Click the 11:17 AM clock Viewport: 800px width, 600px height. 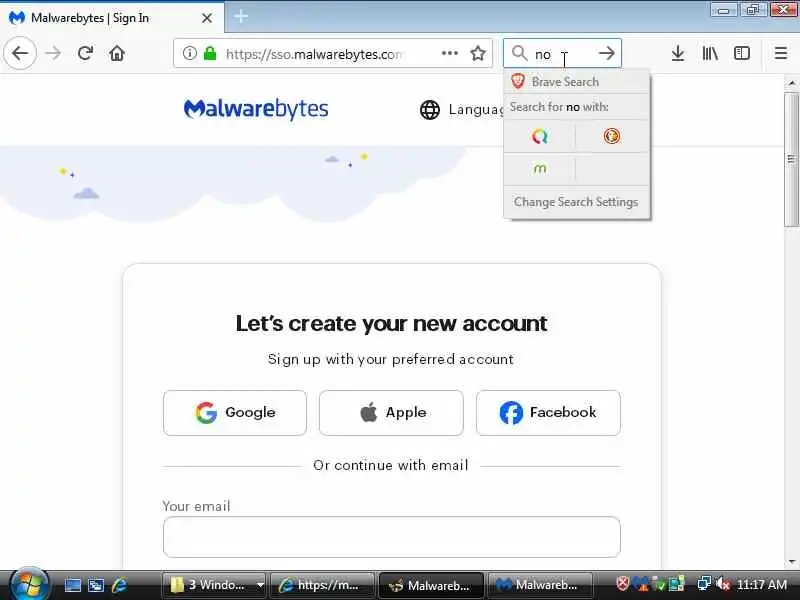[762, 584]
